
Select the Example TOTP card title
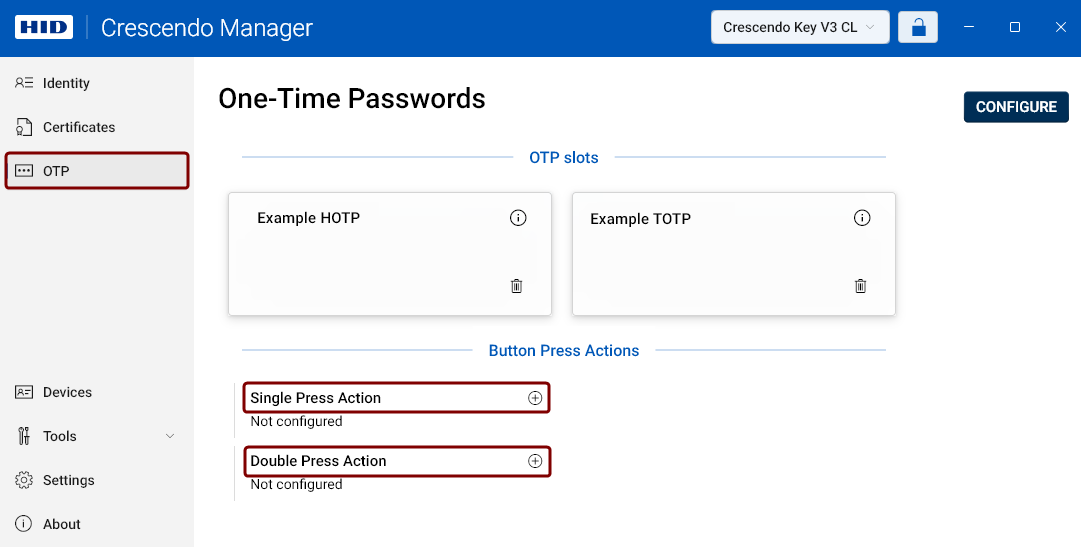coord(640,219)
